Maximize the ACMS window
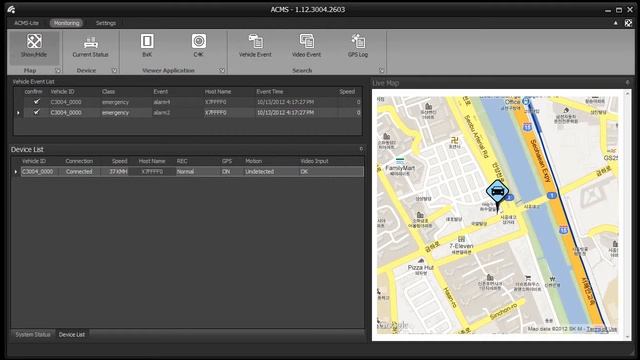The image size is (640, 360). 619,10
